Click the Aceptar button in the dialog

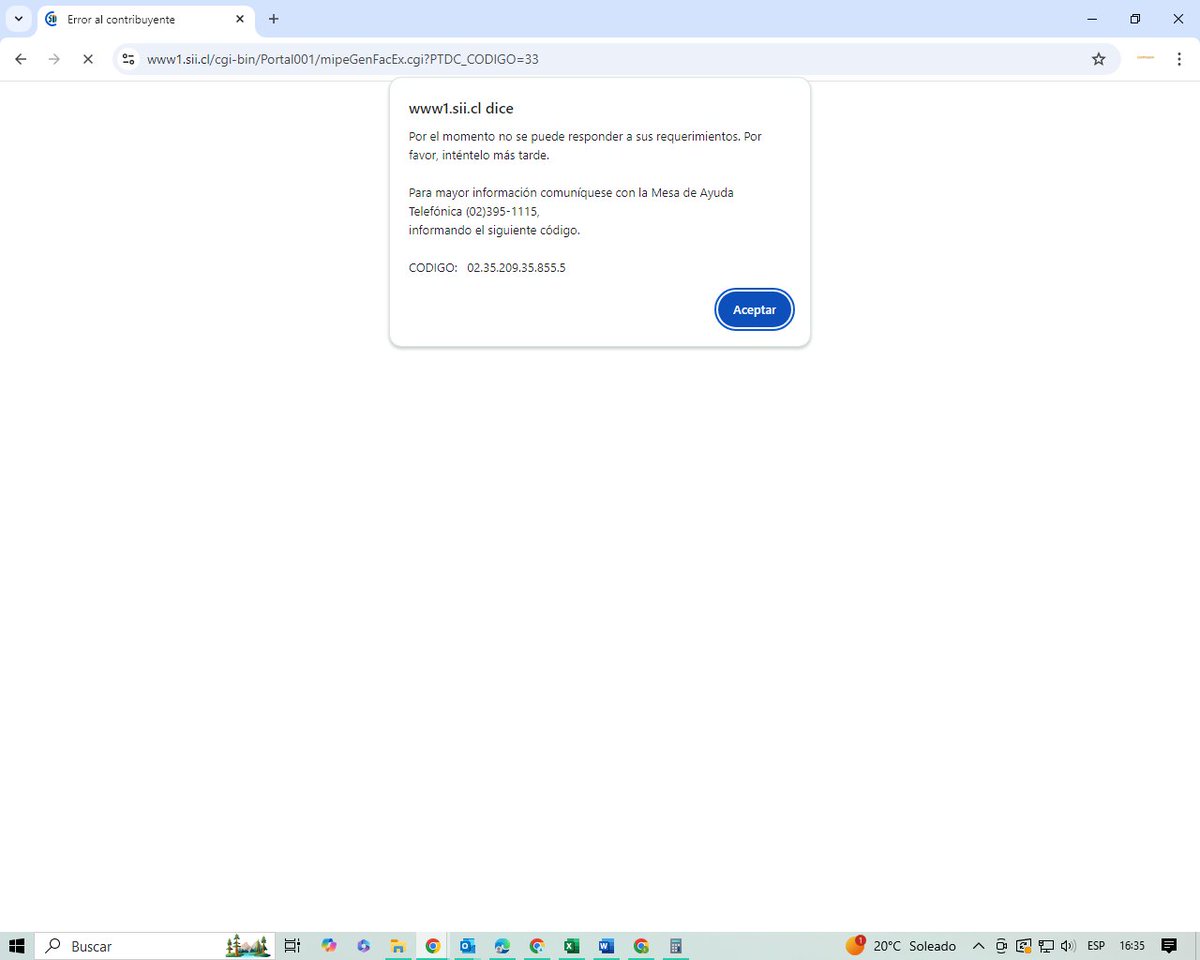pos(754,310)
